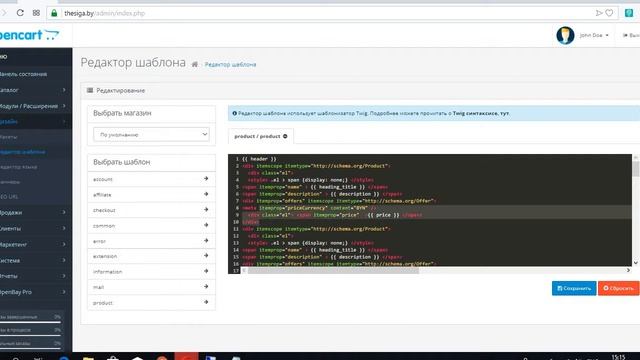The image size is (640, 360).
Task: Expand the Маркетинг sidebar menu
Action: coord(36,244)
